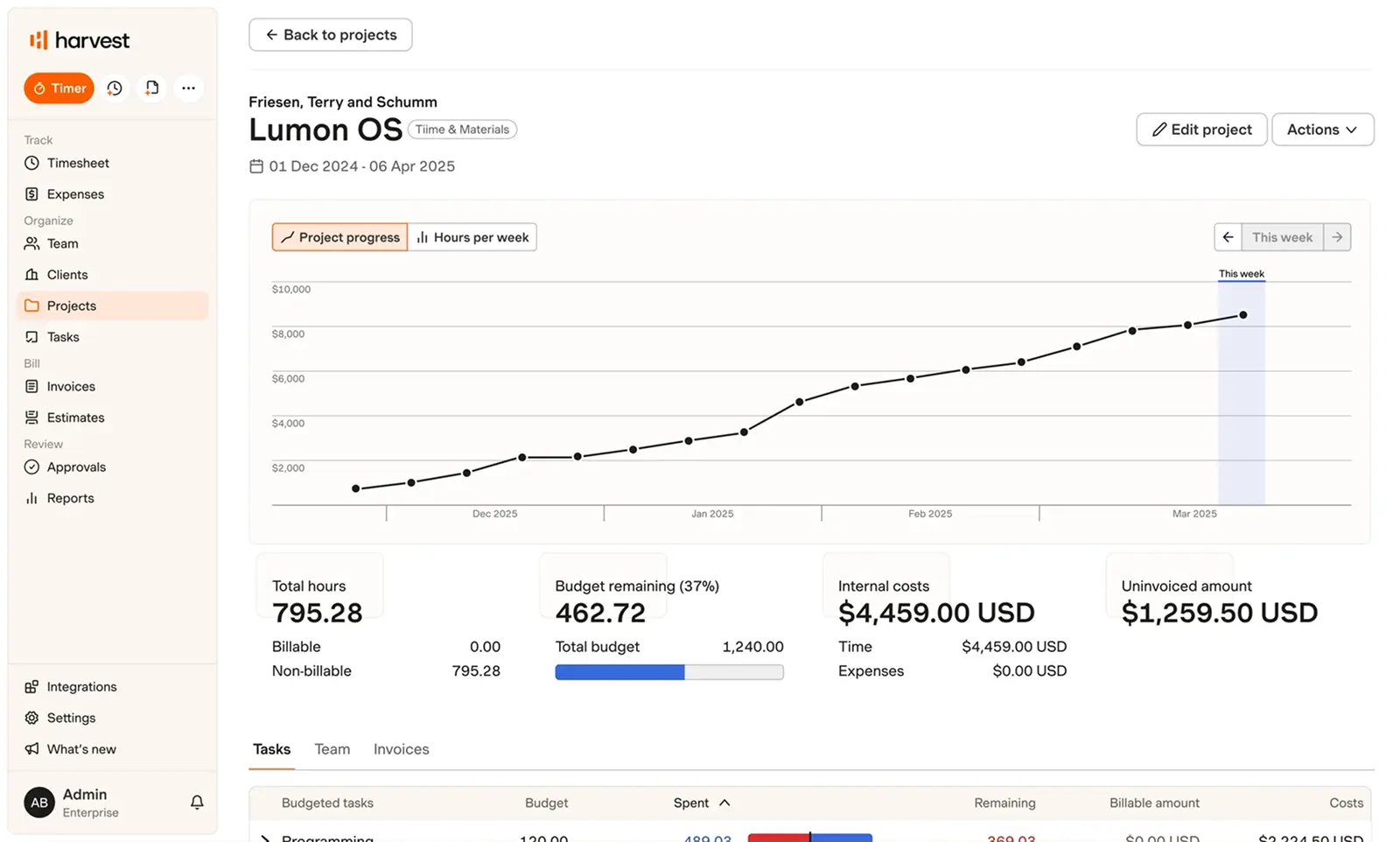1400x842 pixels.
Task: Click the Budgeted tasks column header
Action: coord(327,803)
